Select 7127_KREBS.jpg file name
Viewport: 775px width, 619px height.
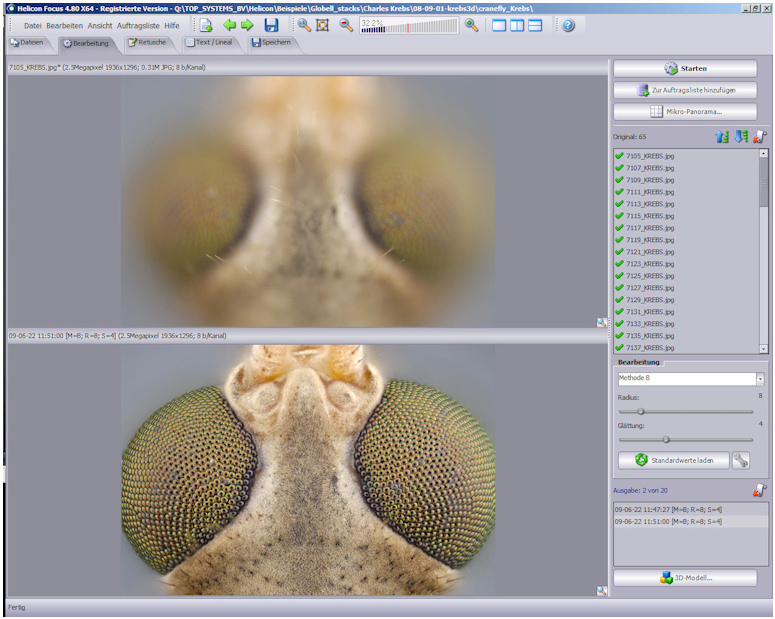tap(650, 288)
